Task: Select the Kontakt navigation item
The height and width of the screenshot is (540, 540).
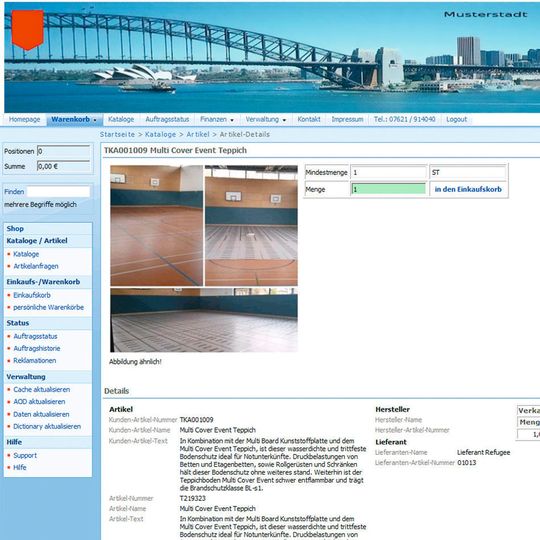Action: tap(309, 120)
